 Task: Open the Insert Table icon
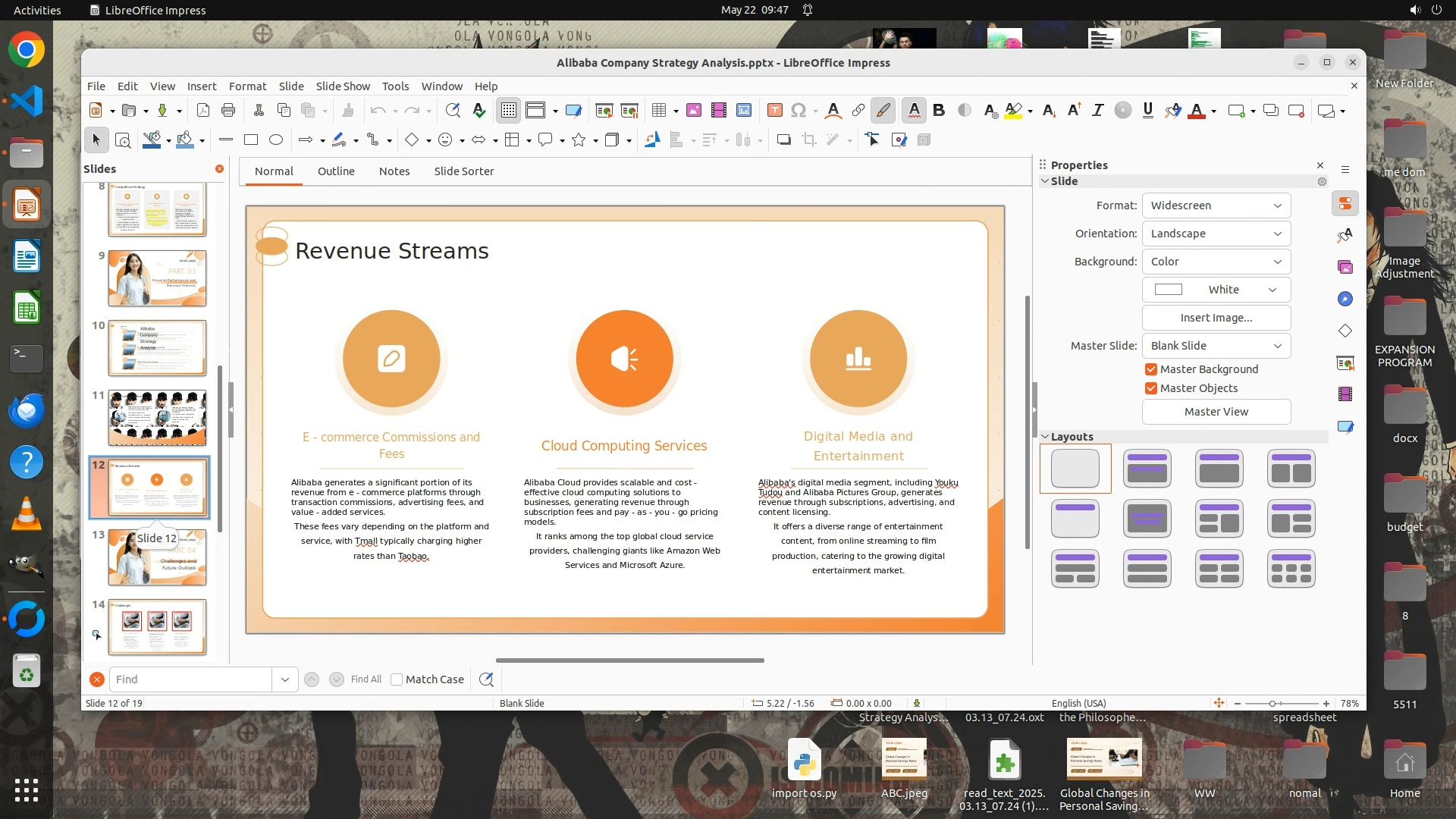658,111
